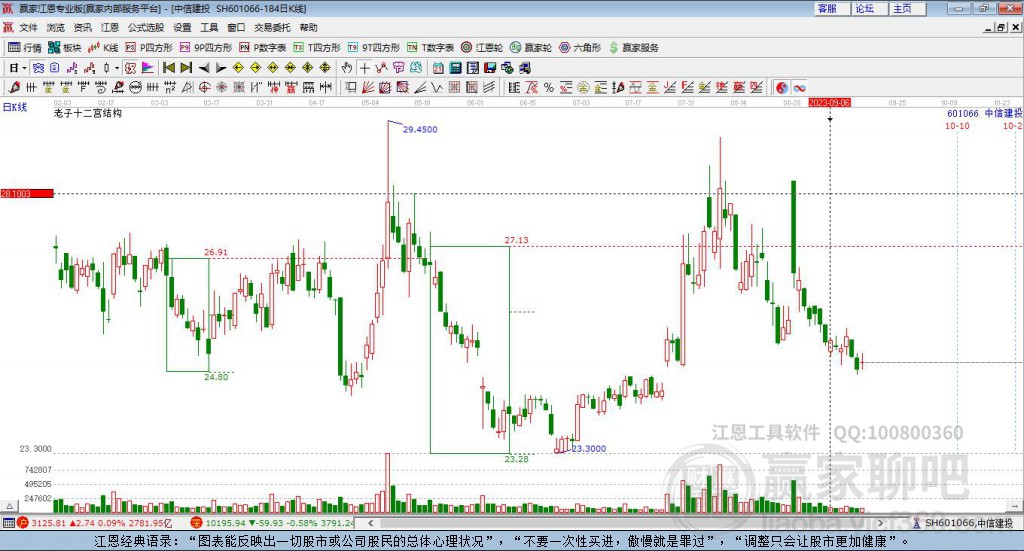Screen dimensions: 1024x551
Task: Open the 赢家轮 wheel tool
Action: [x=530, y=48]
